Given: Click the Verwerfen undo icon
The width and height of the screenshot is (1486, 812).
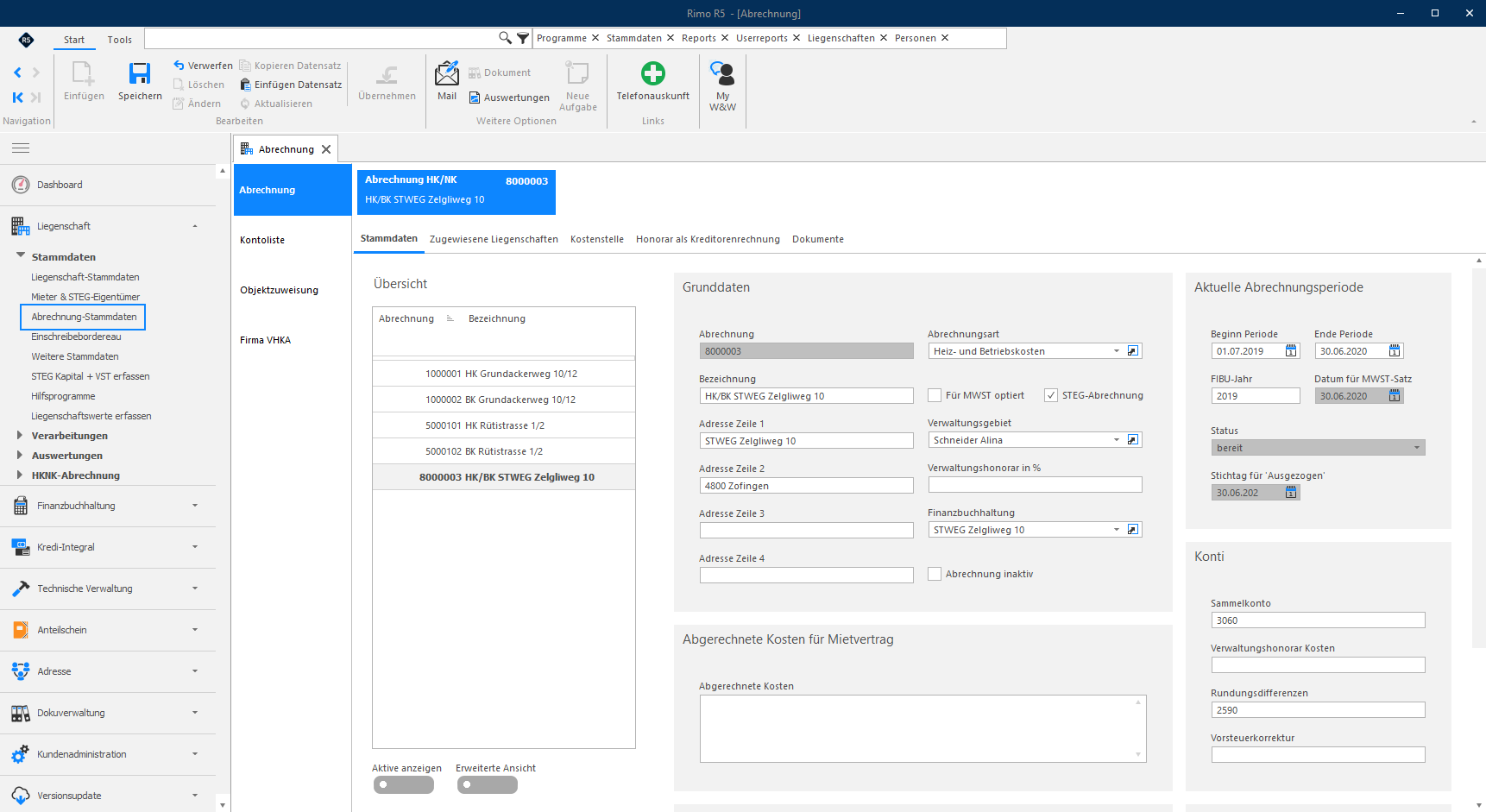Looking at the screenshot, I should (179, 65).
